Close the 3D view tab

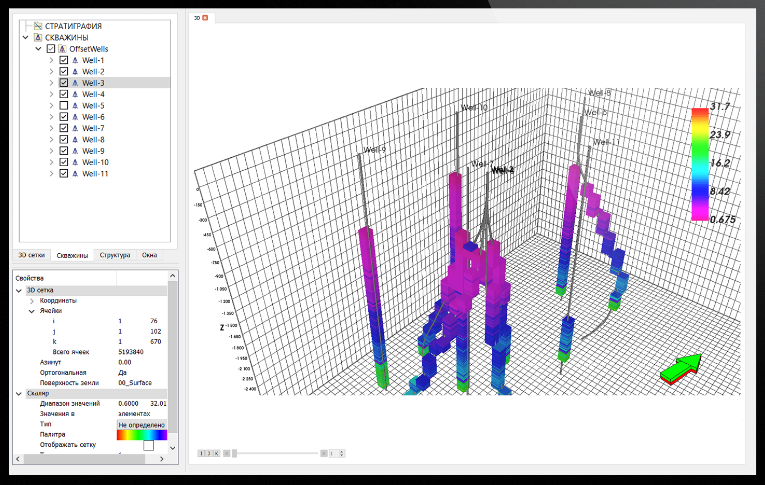pyautogui.click(x=206, y=18)
